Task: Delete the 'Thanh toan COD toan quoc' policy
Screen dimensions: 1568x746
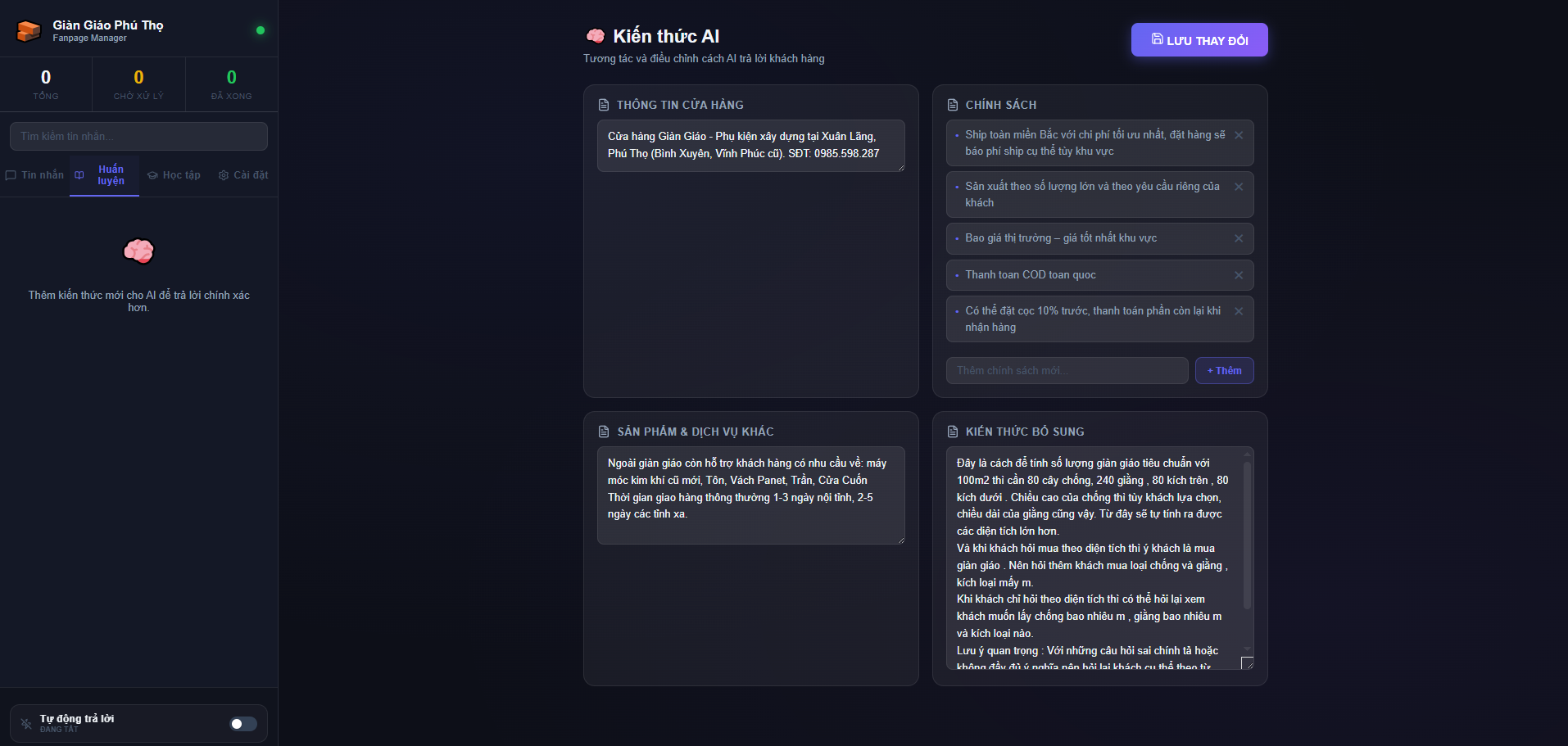Action: (1239, 275)
